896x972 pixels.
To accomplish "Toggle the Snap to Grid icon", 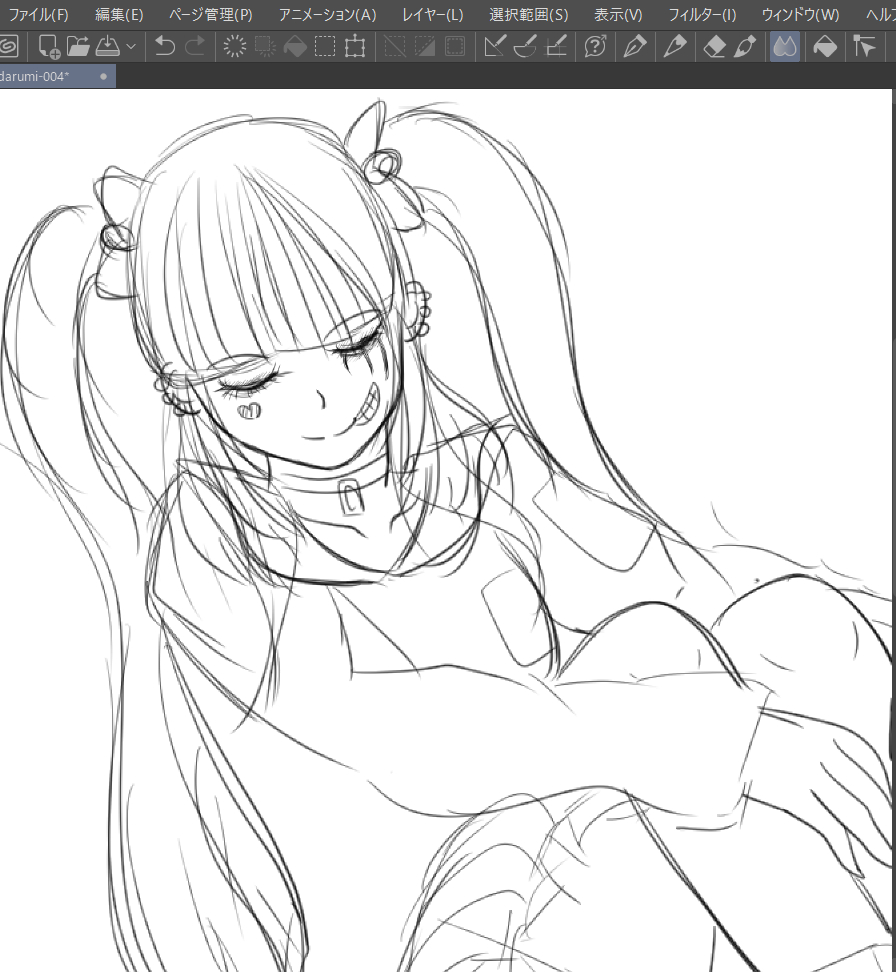I will coord(556,46).
